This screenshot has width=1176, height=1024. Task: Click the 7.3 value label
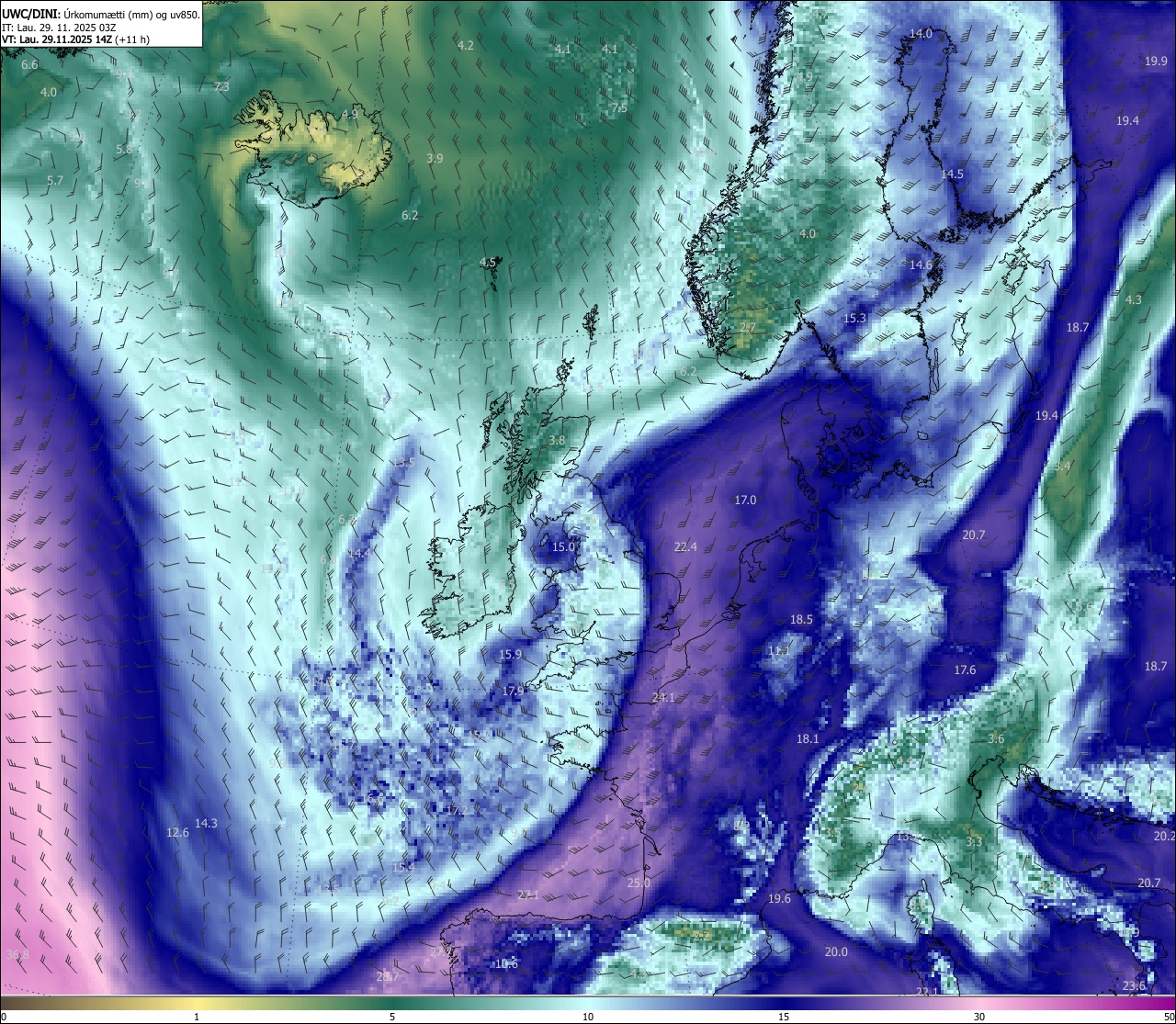coord(221,86)
